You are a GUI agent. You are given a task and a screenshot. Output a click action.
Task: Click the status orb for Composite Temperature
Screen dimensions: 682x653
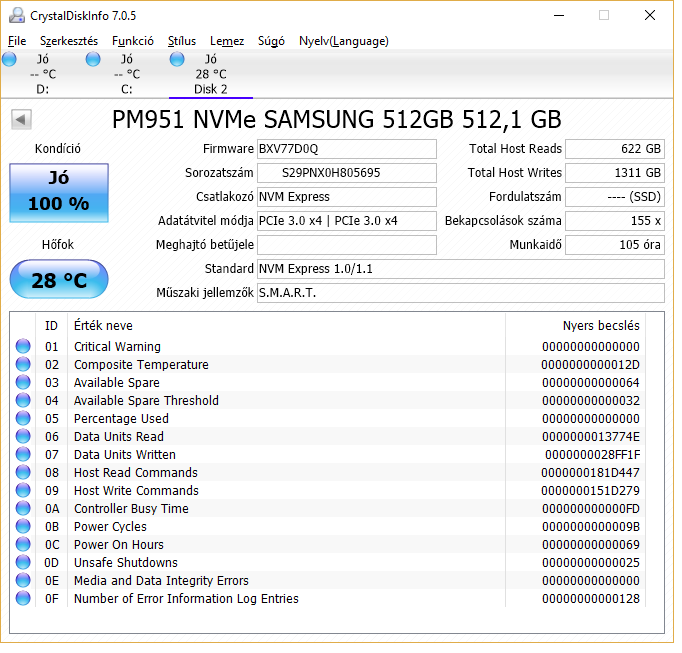tap(23, 364)
